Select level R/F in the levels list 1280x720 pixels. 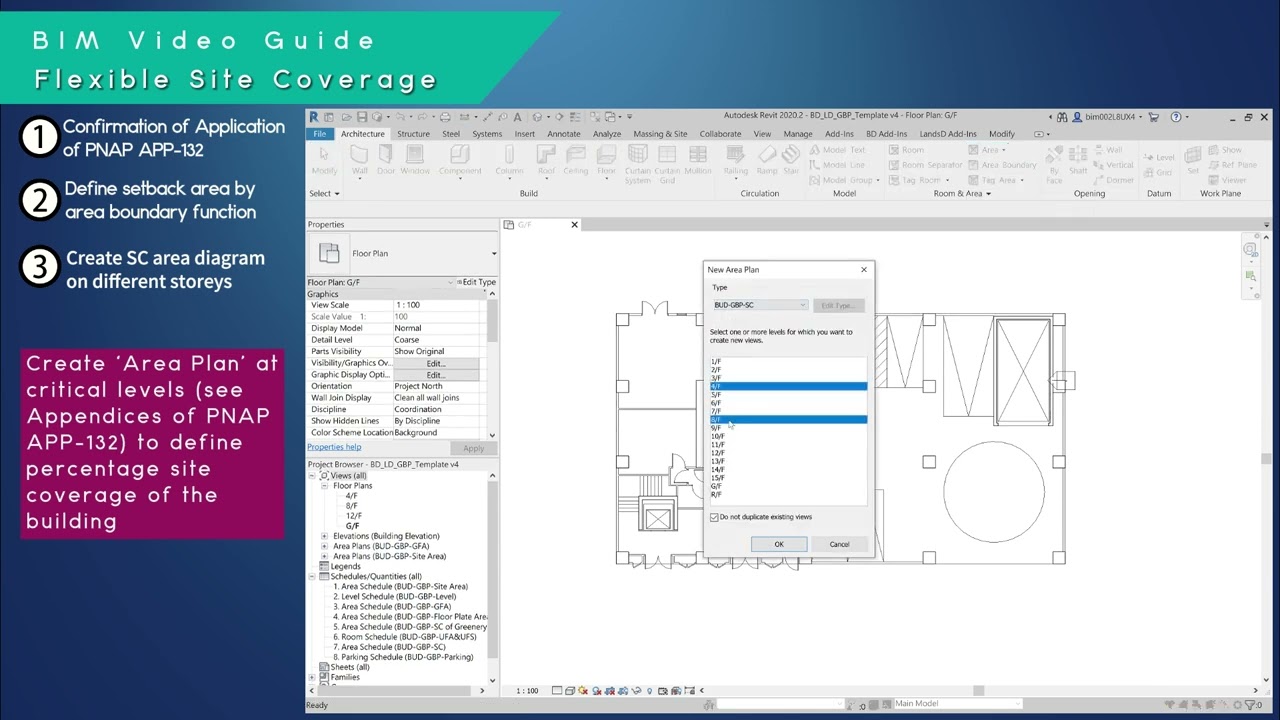coord(716,494)
